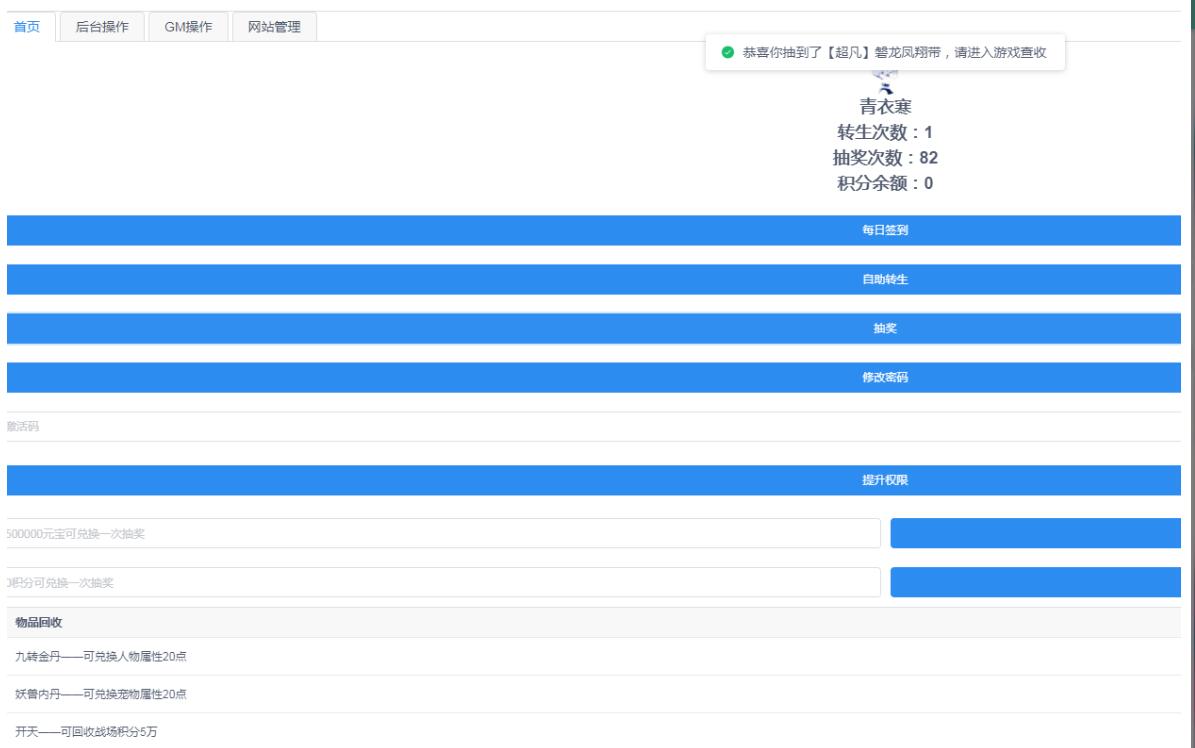This screenshot has height=748, width=1195.
Task: Select the 妖兽内丹 recycle item
Action: coord(100,694)
